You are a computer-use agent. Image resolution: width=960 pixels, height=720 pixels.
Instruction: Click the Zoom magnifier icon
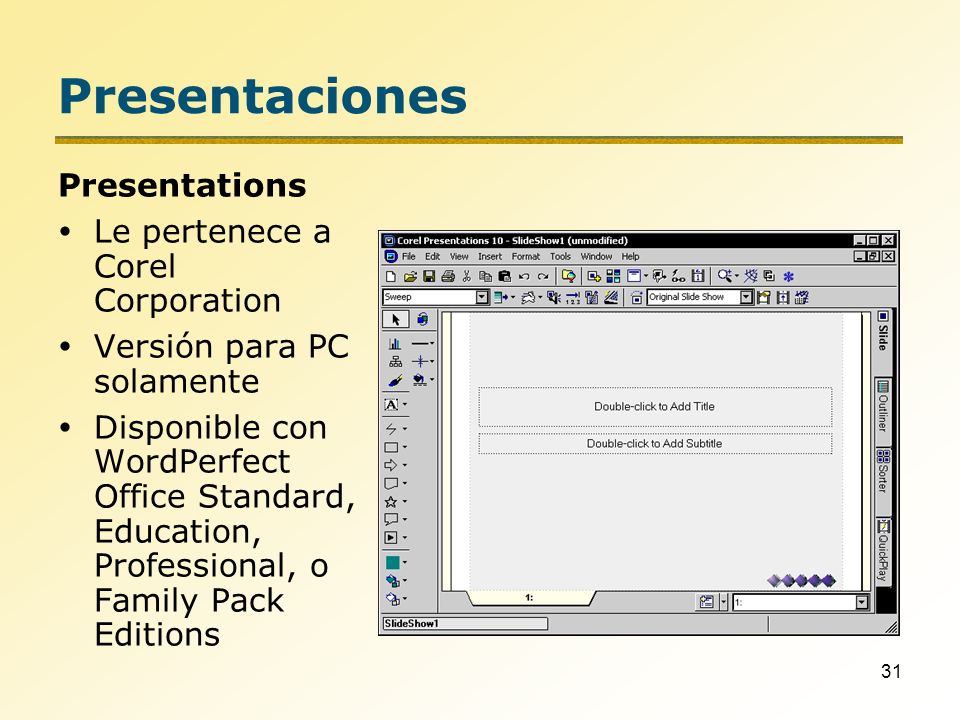point(726,276)
